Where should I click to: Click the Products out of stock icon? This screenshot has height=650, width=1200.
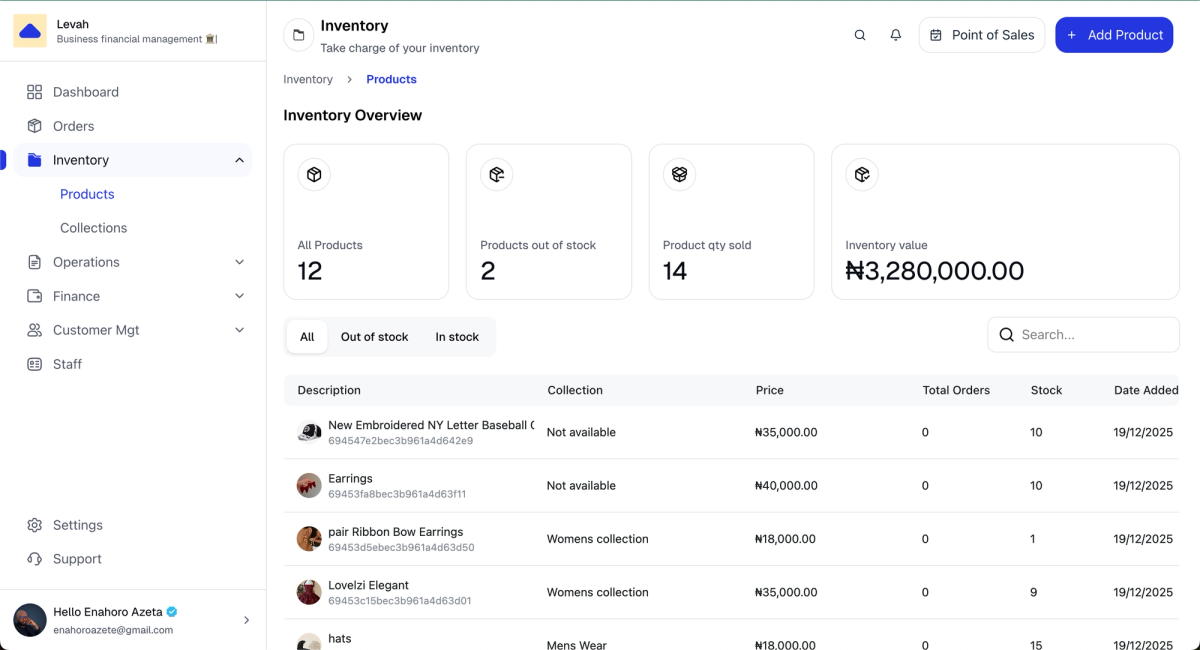(x=497, y=175)
